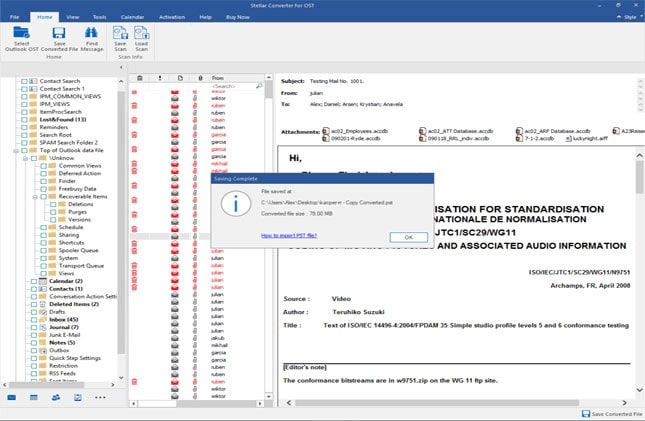Image resolution: width=645 pixels, height=421 pixels.
Task: Open the Buy Now tab
Action: [x=238, y=17]
